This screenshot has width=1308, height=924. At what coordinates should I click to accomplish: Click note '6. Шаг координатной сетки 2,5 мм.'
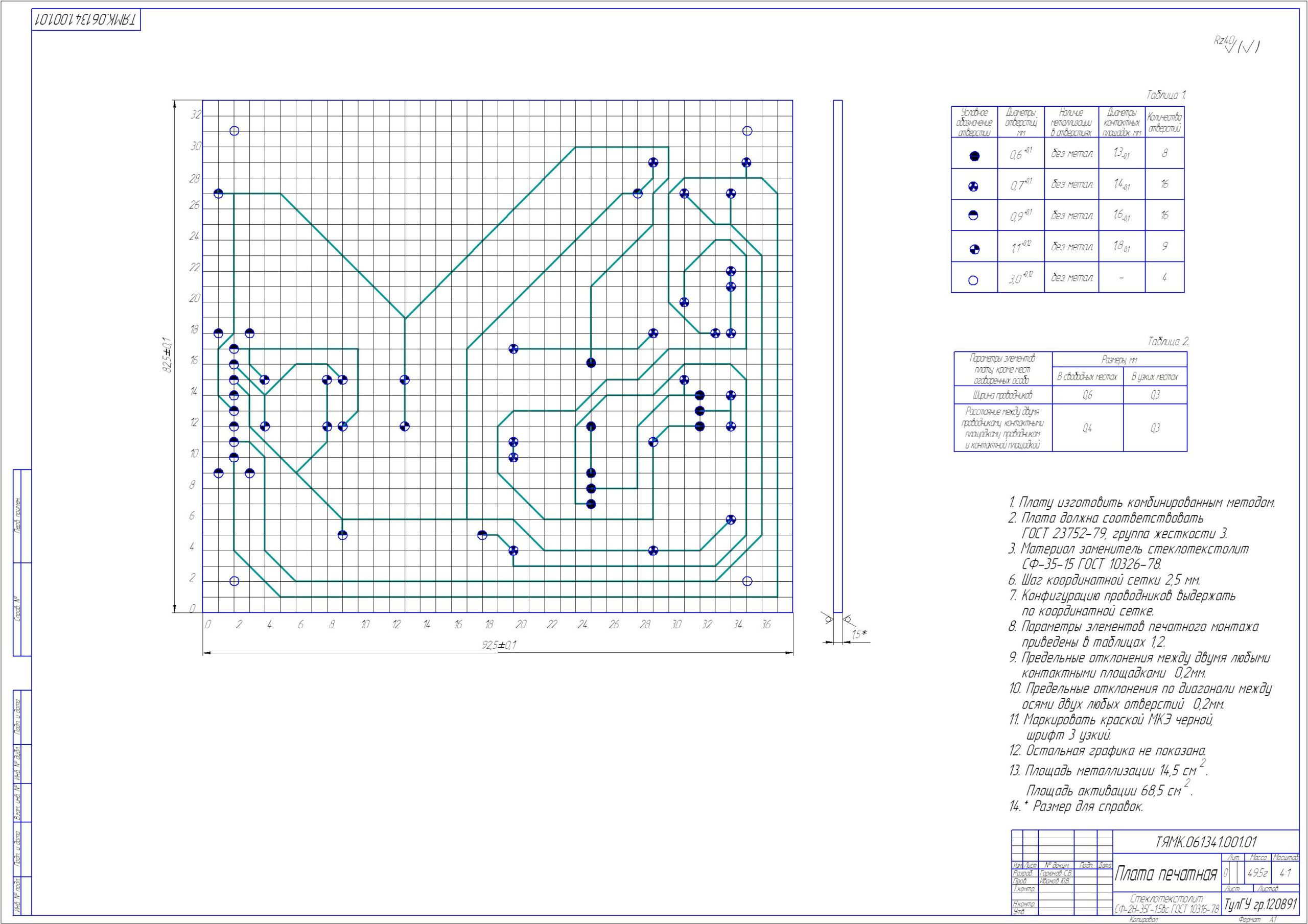1105,580
